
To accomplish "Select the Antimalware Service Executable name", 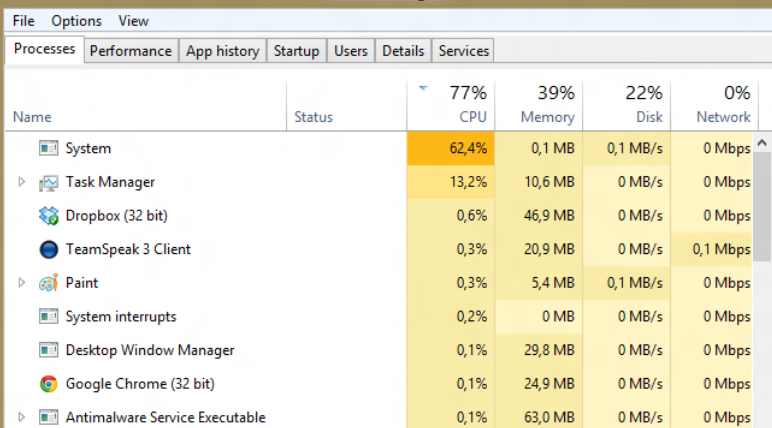I will pos(165,417).
